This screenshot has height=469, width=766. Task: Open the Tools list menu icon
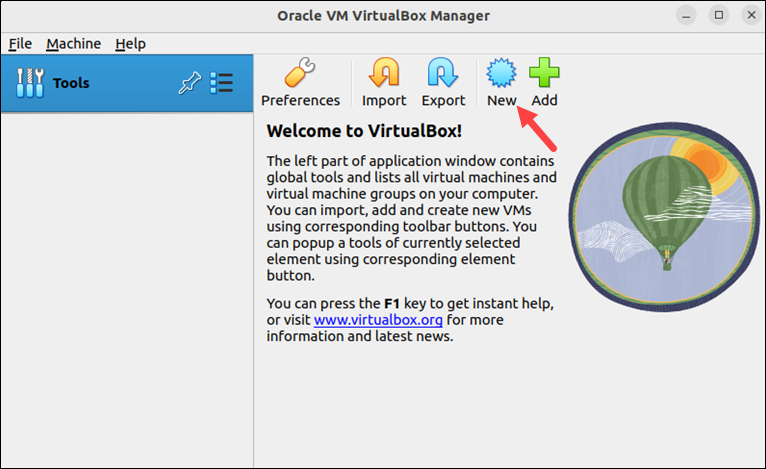[221, 83]
